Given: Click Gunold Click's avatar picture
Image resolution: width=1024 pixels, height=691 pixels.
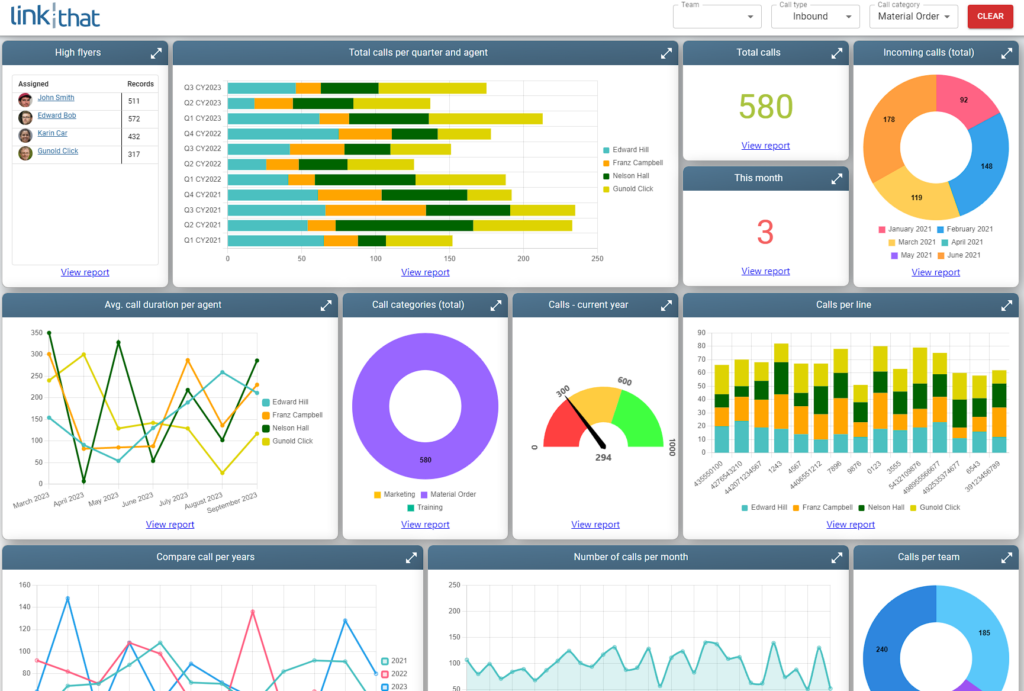Looking at the screenshot, I should click(x=25, y=153).
